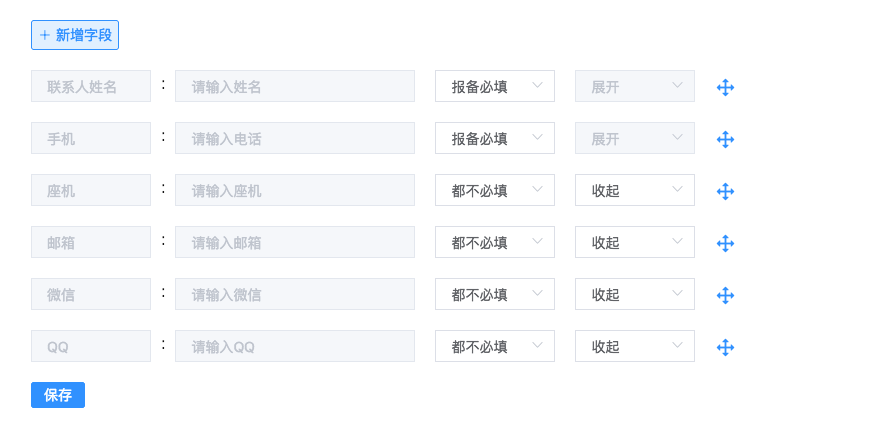Click the 请输入邮箱 input field
Viewport: 884px width, 423px height.
click(295, 242)
